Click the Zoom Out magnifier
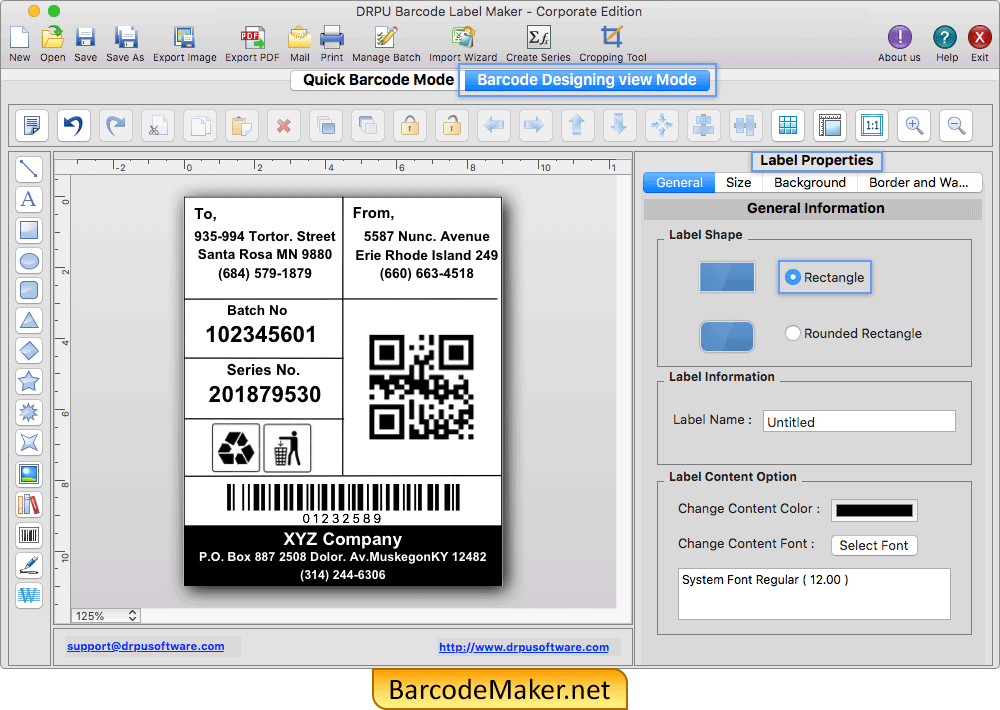The image size is (1000, 710). click(x=956, y=125)
